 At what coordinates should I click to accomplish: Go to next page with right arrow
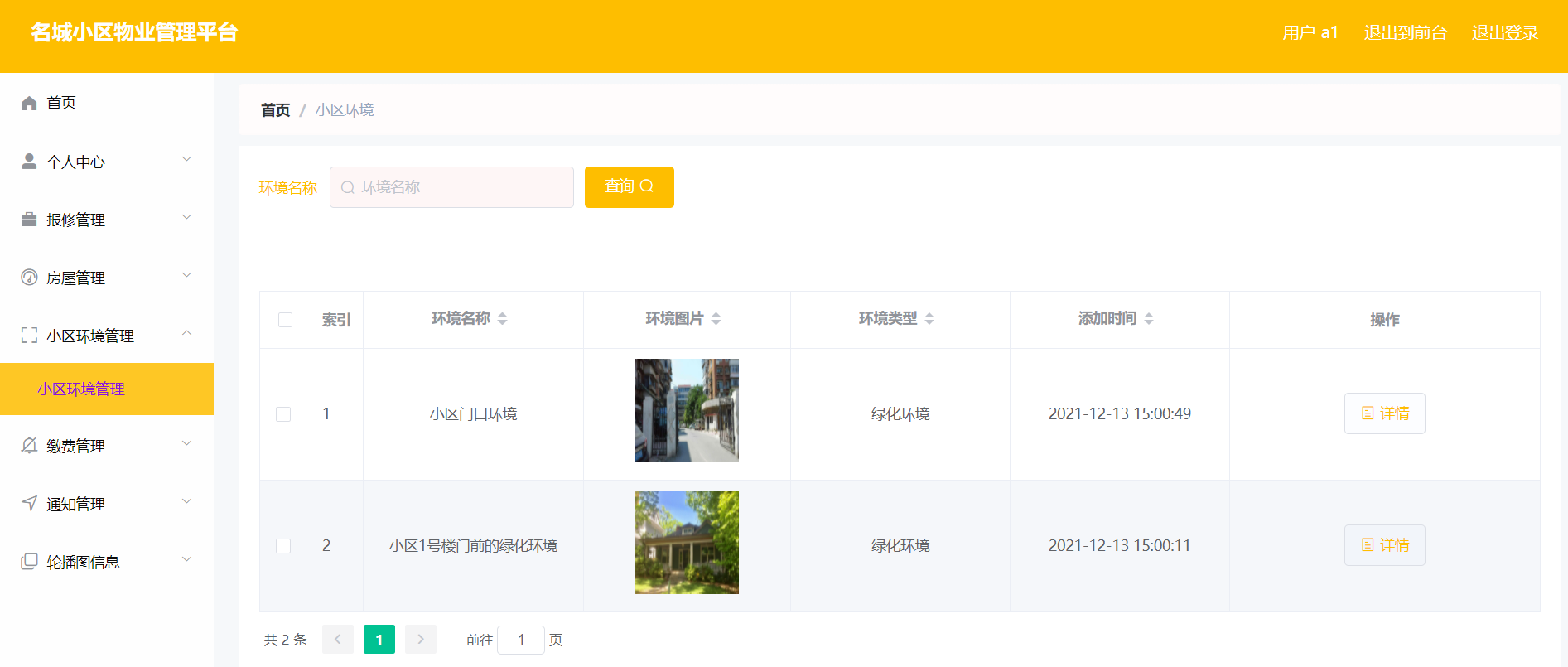tap(421, 640)
